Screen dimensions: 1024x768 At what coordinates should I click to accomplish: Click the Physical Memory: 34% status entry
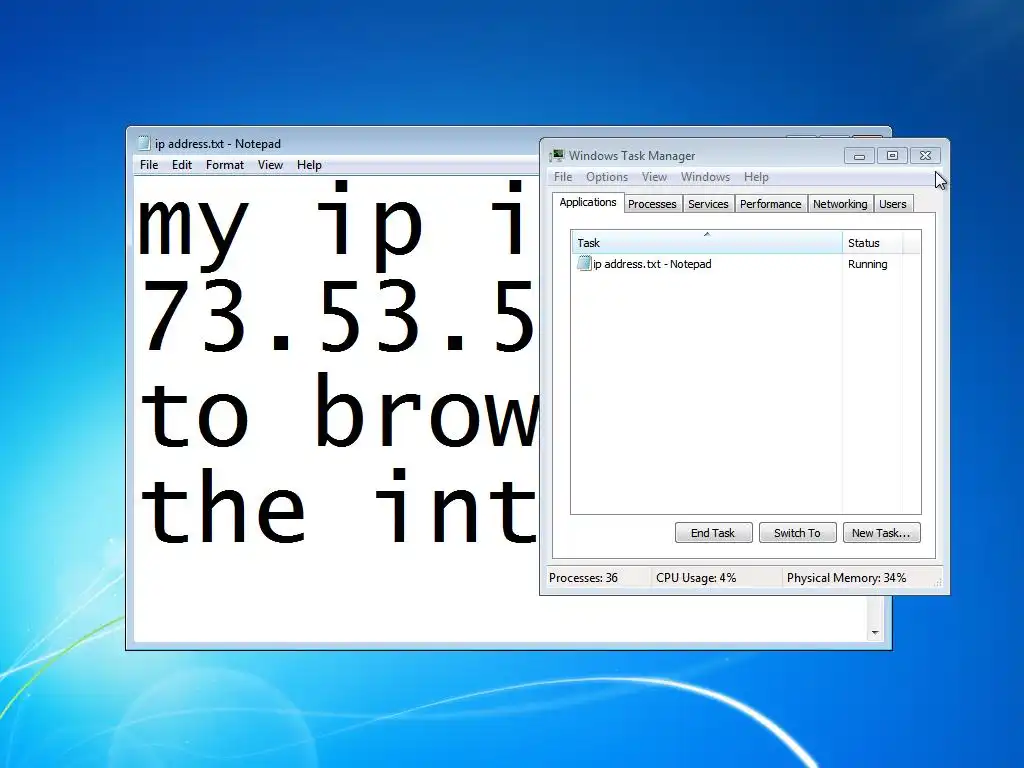point(846,578)
